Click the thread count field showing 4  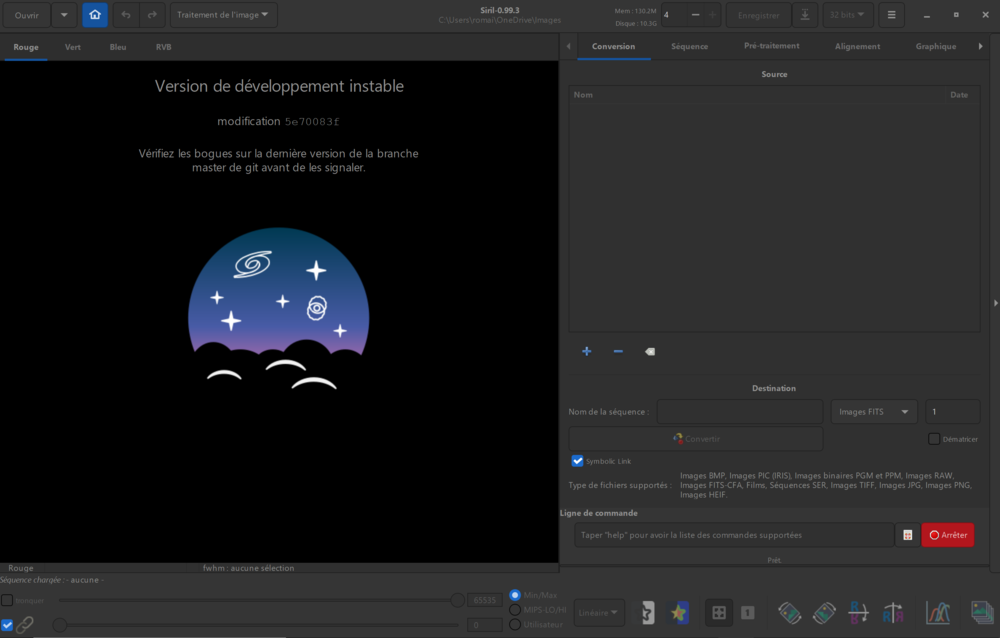(674, 15)
